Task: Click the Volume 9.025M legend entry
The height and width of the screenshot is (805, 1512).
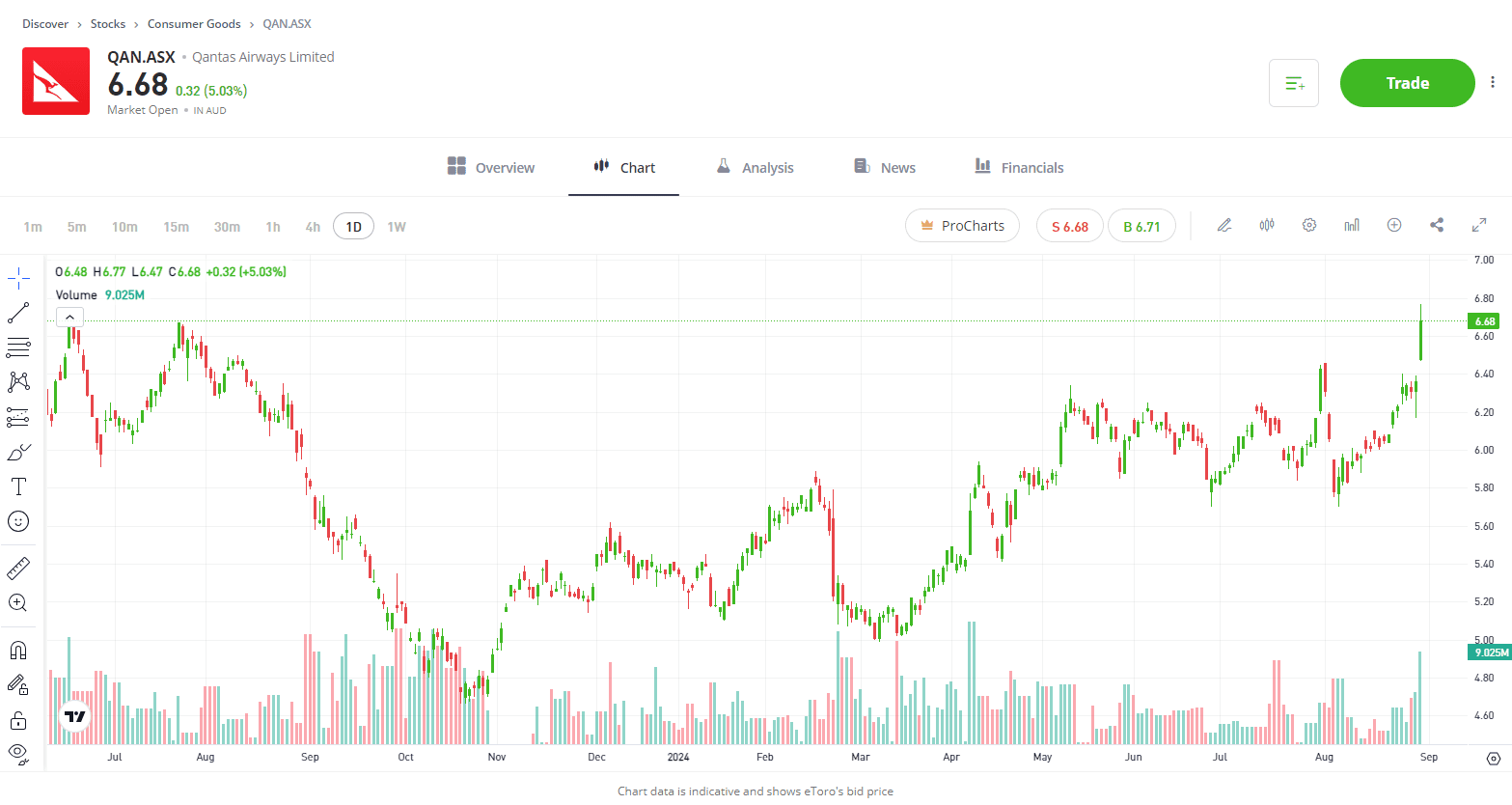Action: pyautogui.click(x=100, y=294)
